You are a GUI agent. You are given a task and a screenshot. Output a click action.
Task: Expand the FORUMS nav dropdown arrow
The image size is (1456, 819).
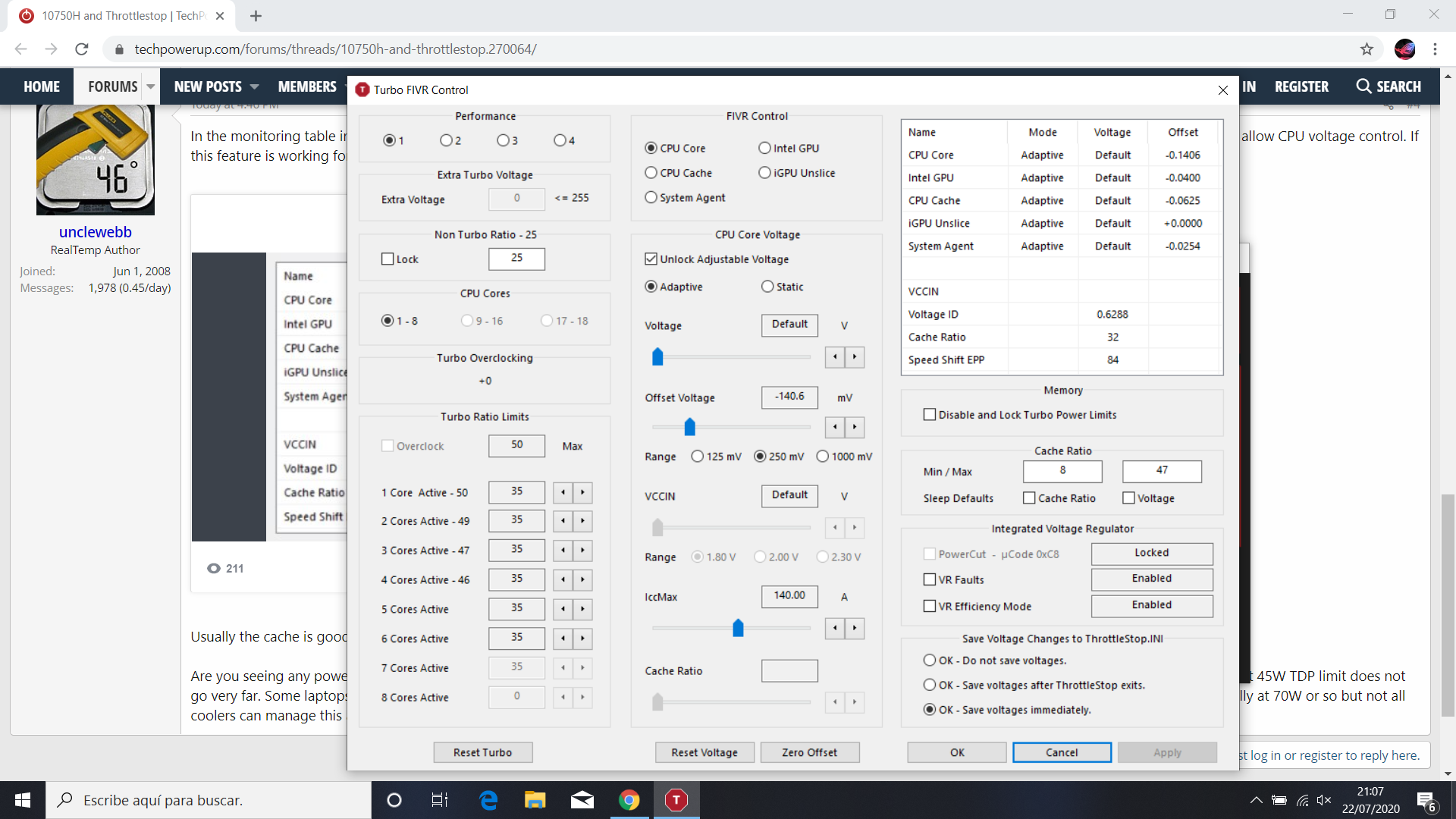151,86
